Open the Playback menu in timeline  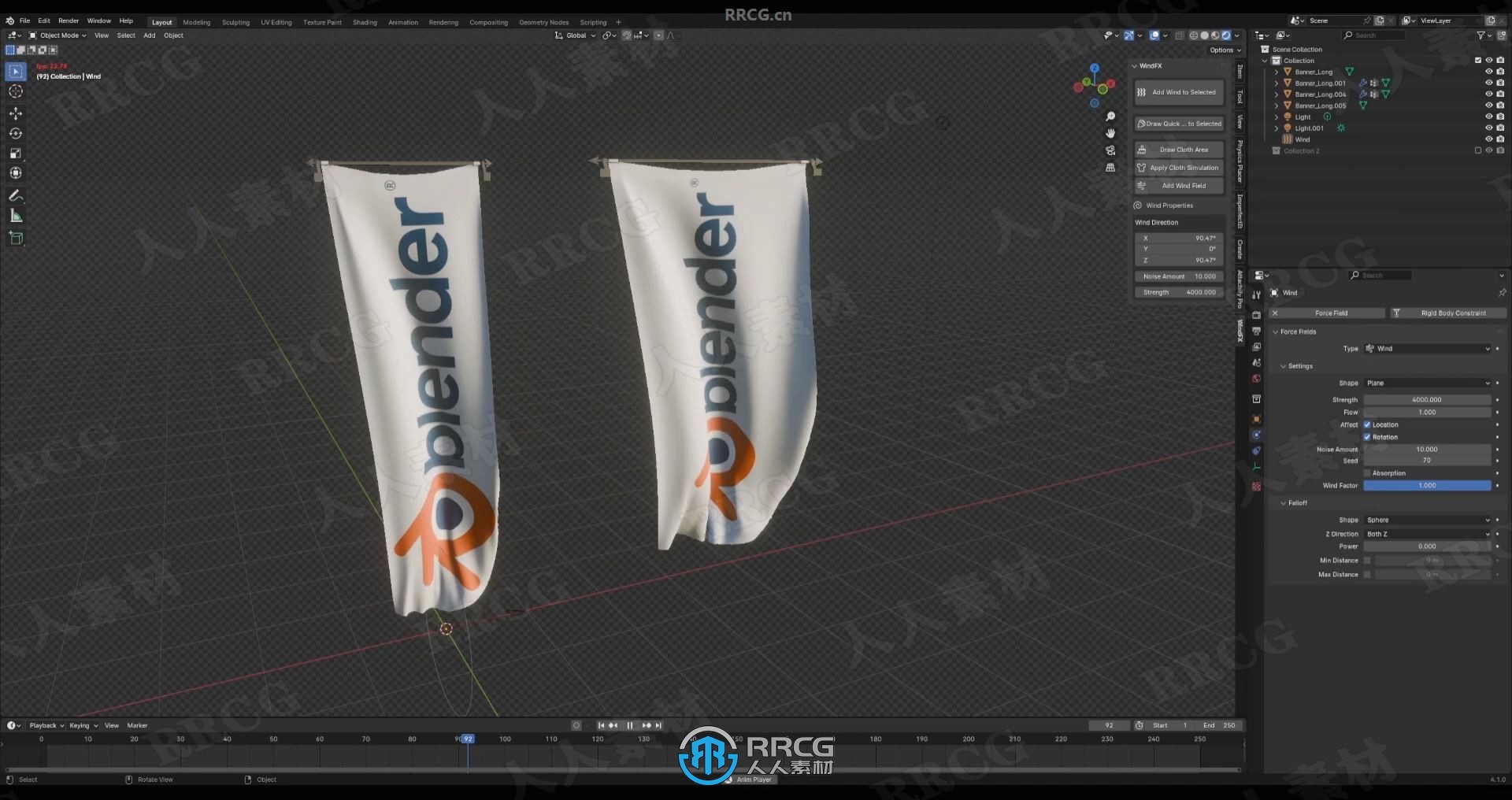(46, 726)
